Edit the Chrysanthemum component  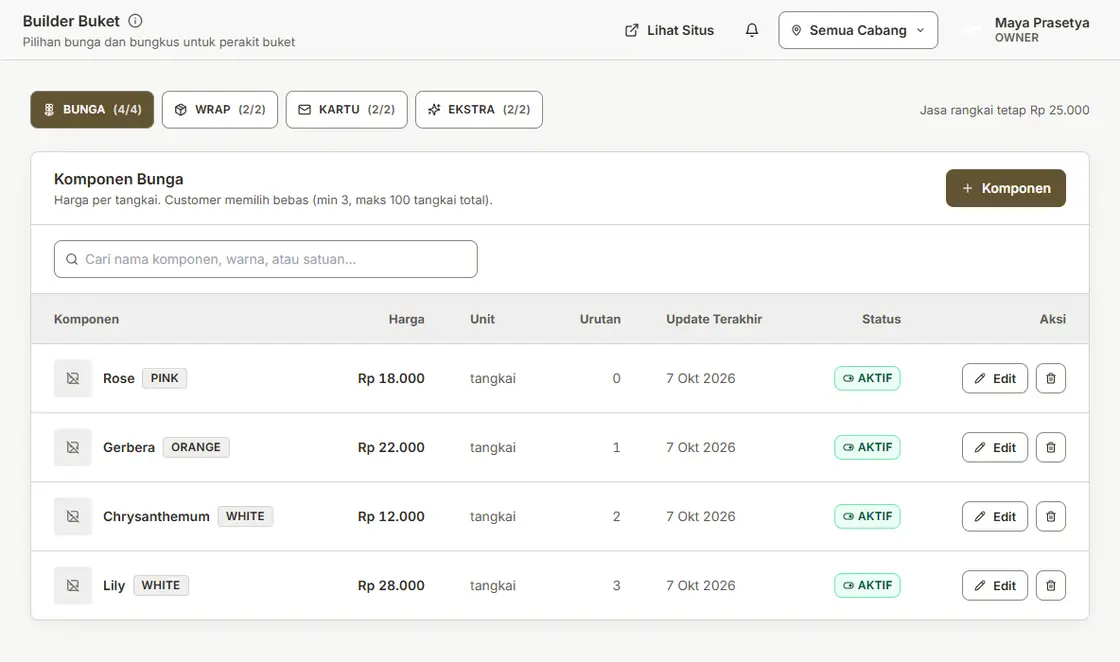tap(994, 516)
